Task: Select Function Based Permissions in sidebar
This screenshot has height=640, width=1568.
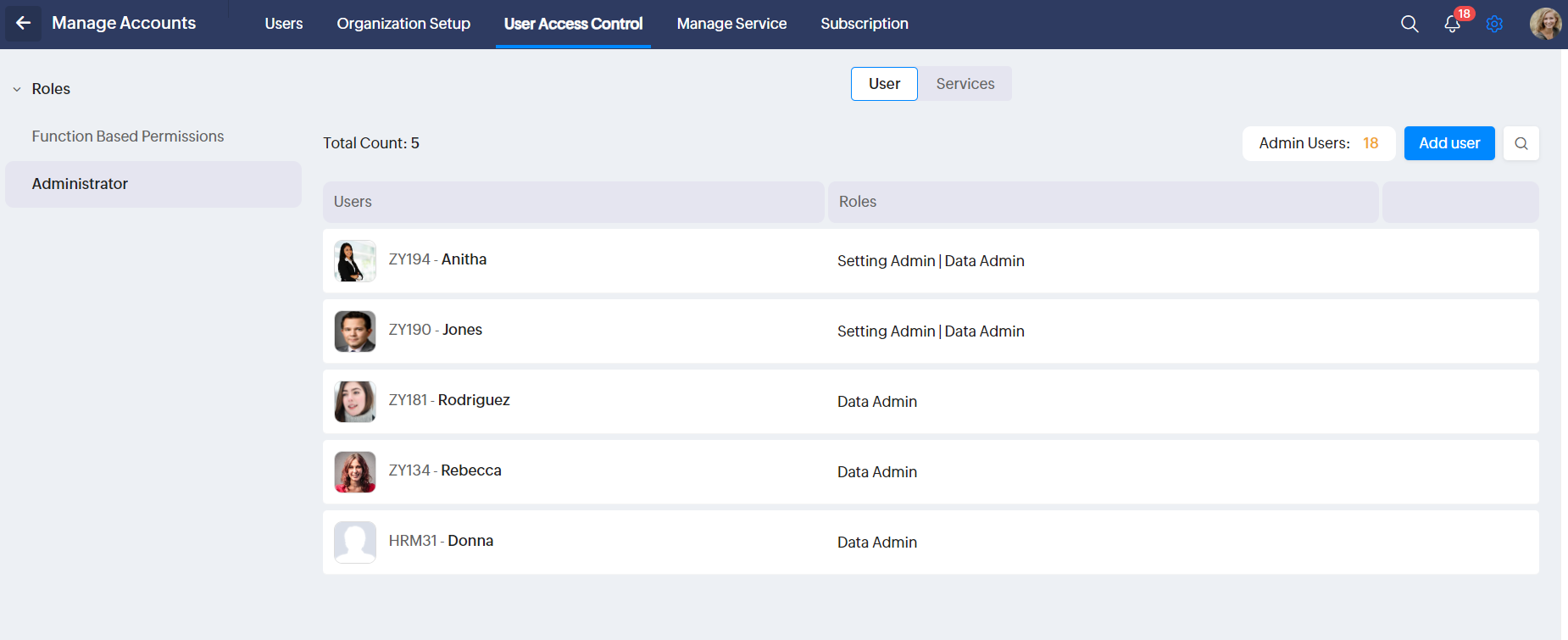Action: point(128,136)
